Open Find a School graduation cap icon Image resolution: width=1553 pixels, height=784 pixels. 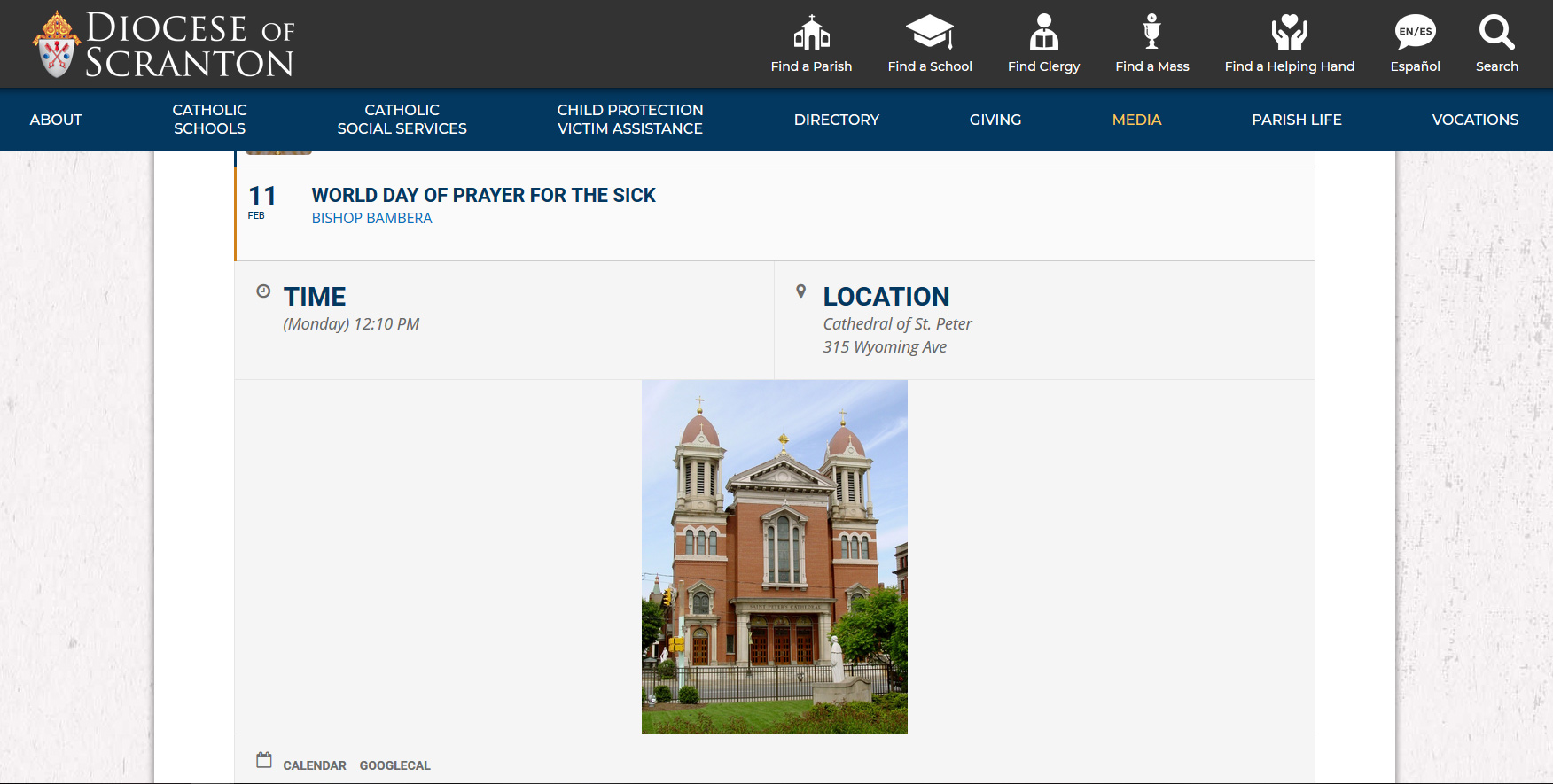click(x=929, y=33)
